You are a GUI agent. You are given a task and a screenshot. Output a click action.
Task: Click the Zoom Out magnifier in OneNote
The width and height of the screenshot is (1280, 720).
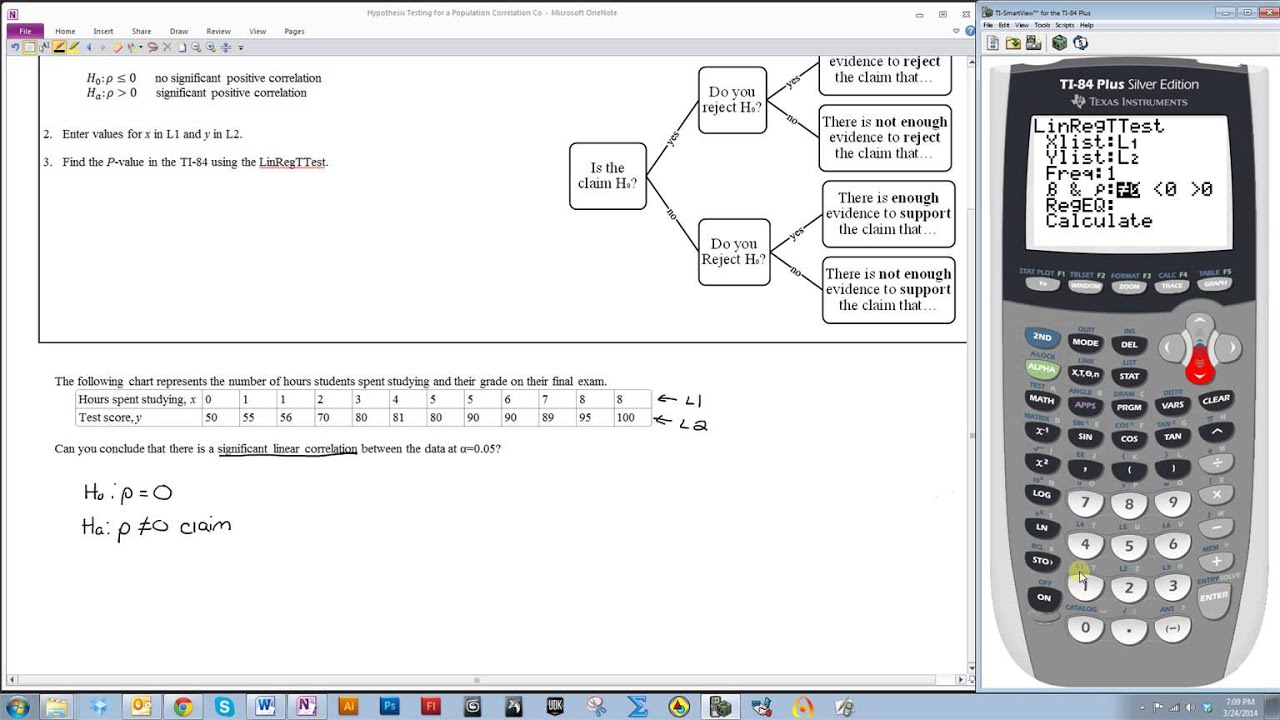(x=196, y=47)
